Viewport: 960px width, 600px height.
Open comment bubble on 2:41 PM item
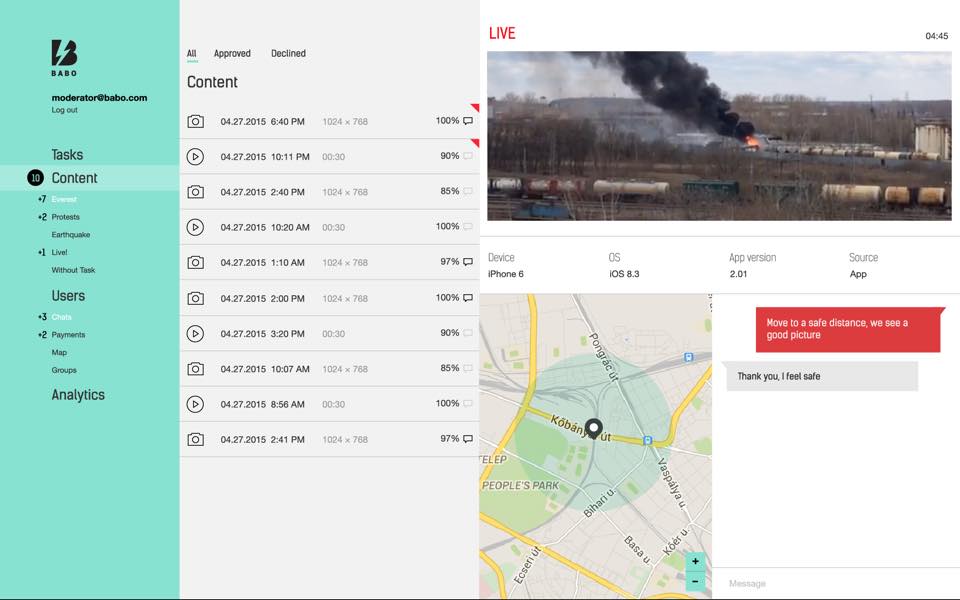[468, 439]
